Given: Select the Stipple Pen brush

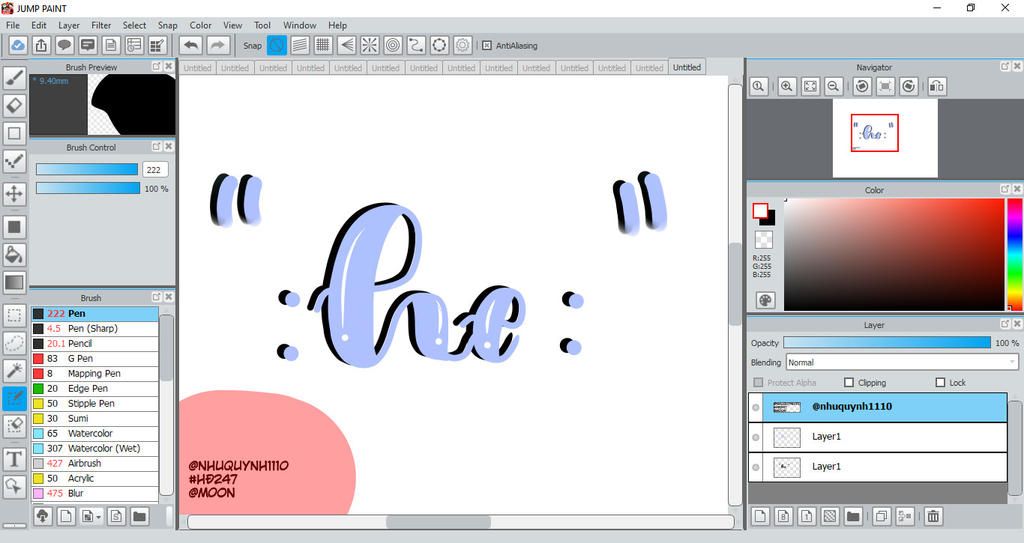Looking at the screenshot, I should pyautogui.click(x=95, y=404).
